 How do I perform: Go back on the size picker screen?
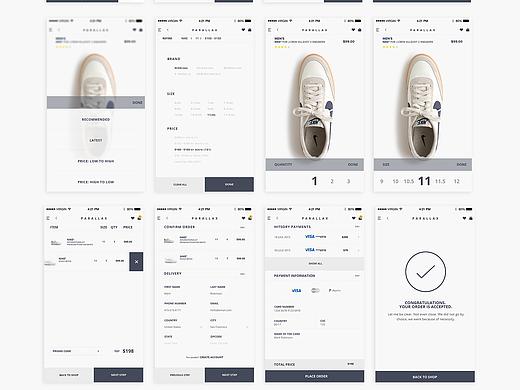pos(386,30)
